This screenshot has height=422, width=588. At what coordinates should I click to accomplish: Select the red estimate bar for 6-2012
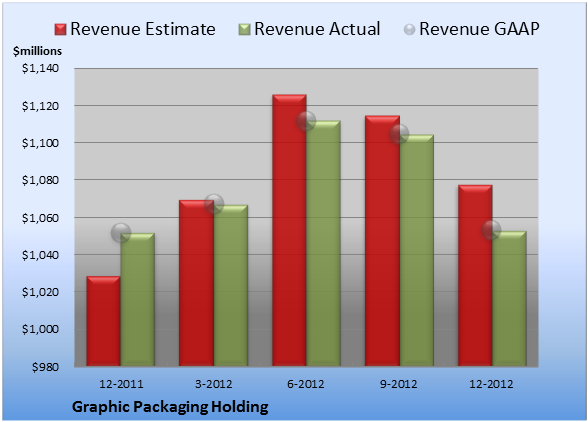coord(289,230)
